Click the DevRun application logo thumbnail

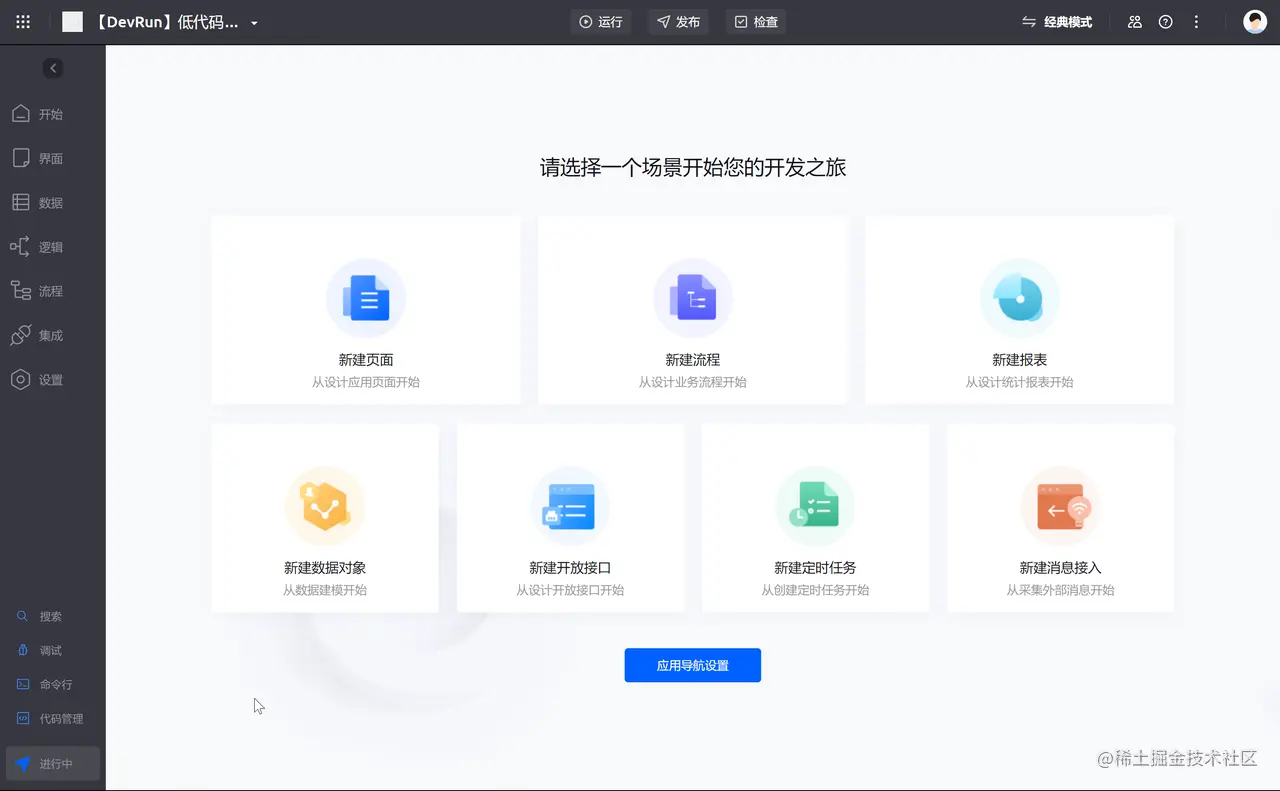tap(72, 22)
